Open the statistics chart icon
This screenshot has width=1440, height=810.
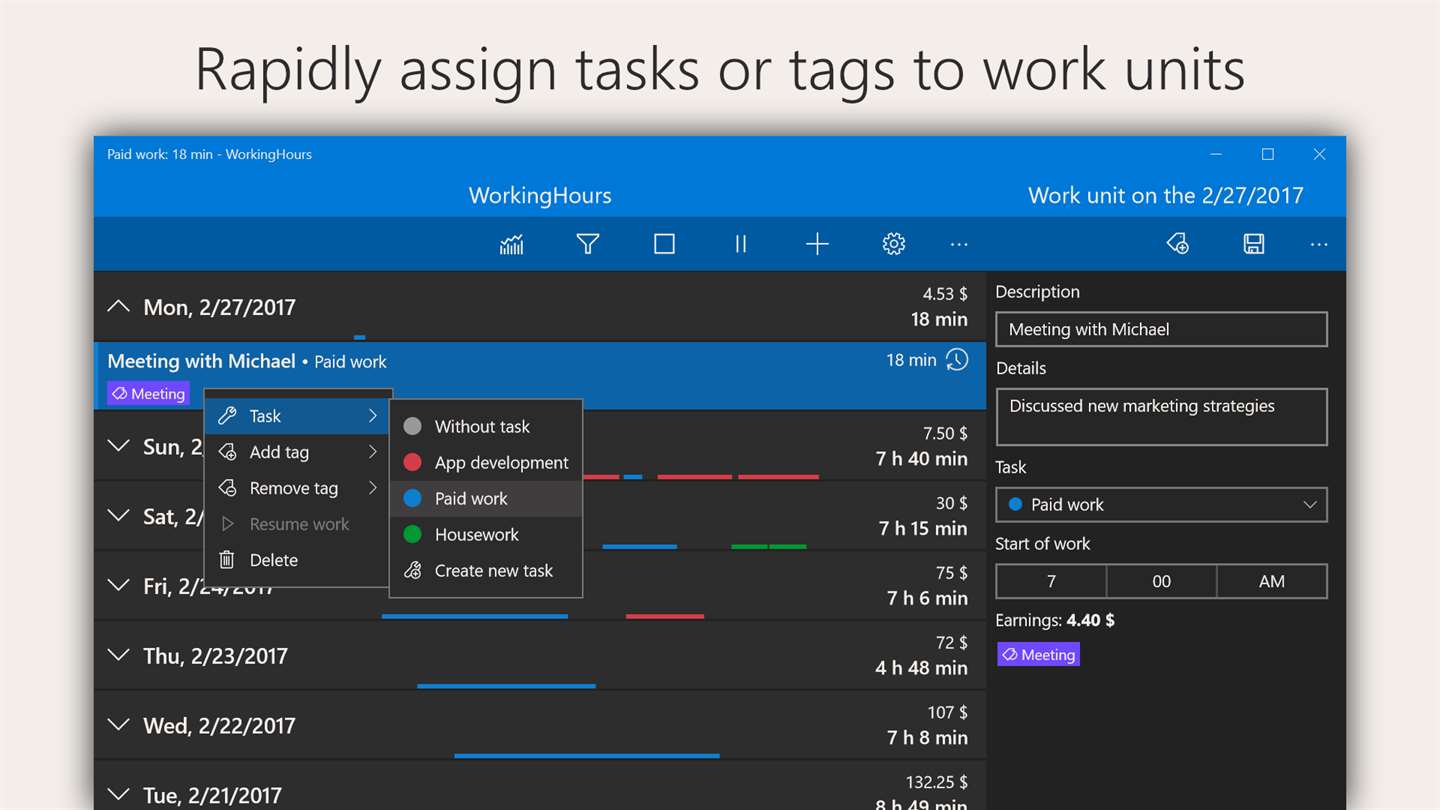click(511, 244)
